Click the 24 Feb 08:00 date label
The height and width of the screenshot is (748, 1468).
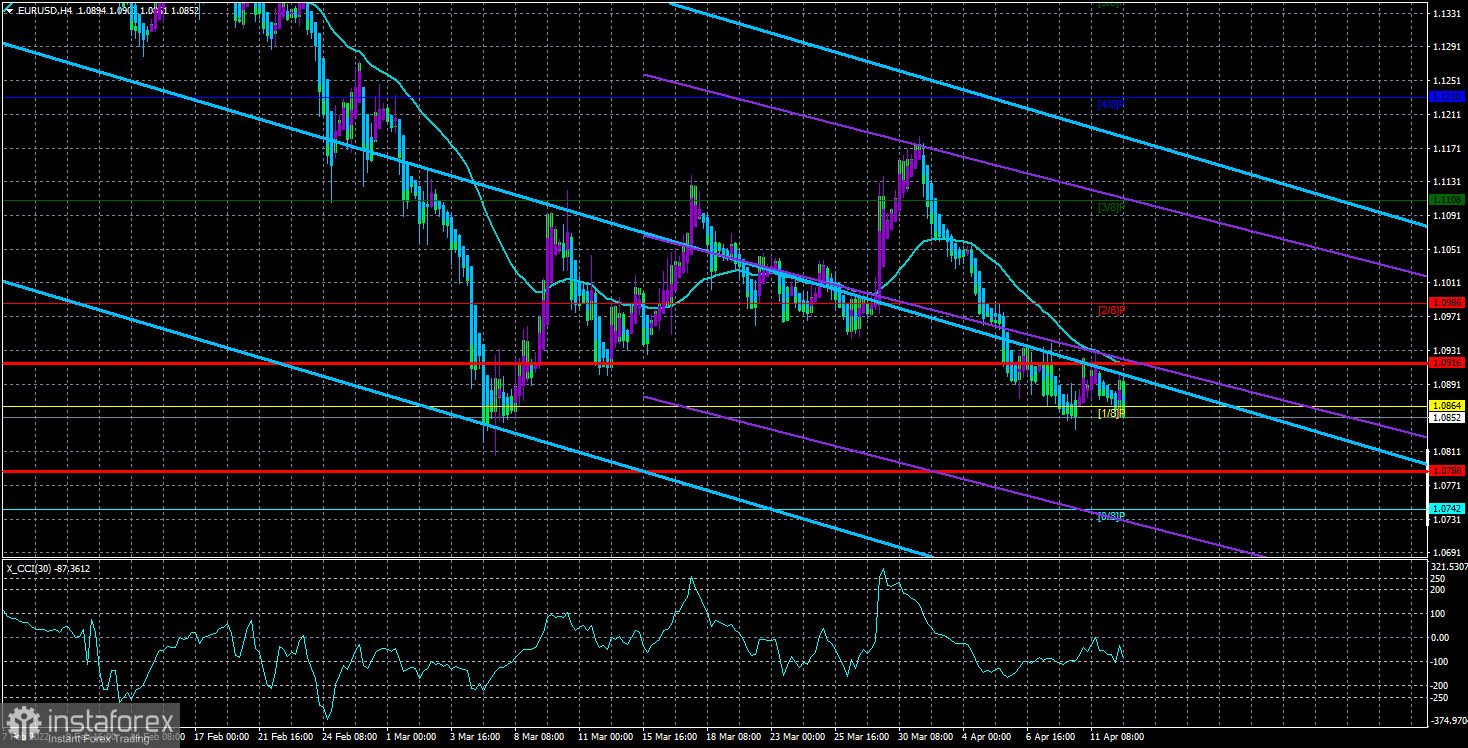click(x=350, y=736)
